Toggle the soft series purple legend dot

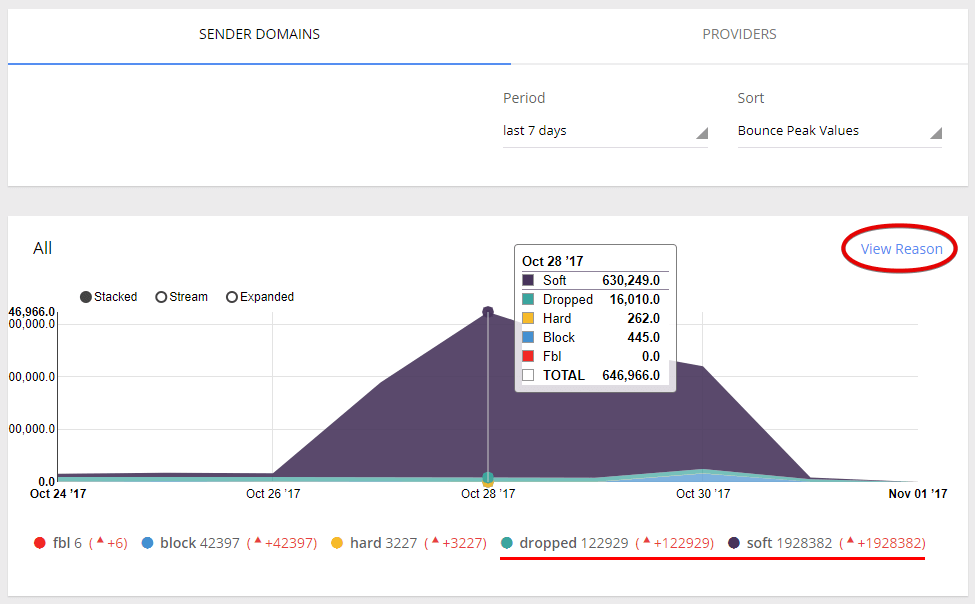point(734,543)
